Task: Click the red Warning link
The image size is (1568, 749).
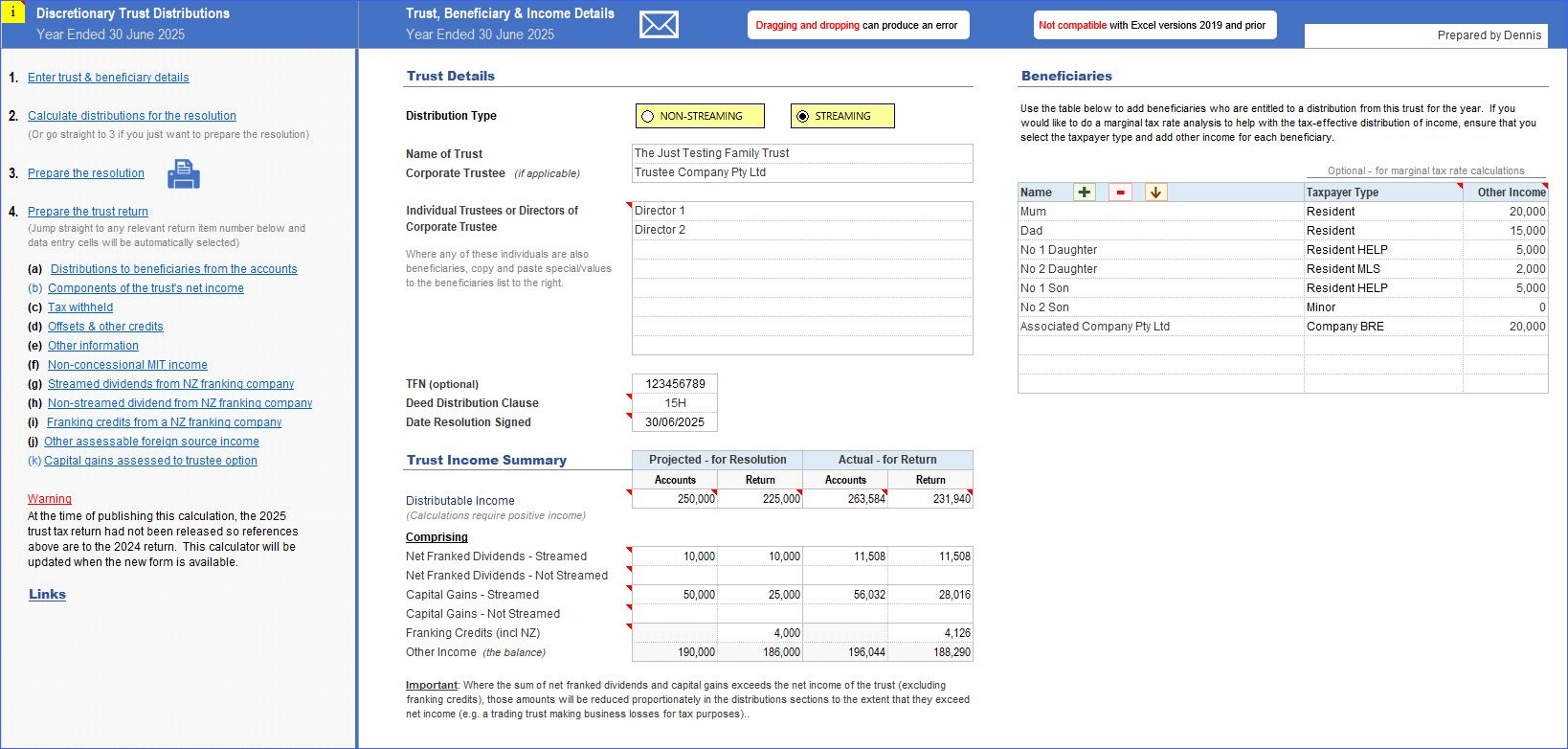Action: point(50,499)
